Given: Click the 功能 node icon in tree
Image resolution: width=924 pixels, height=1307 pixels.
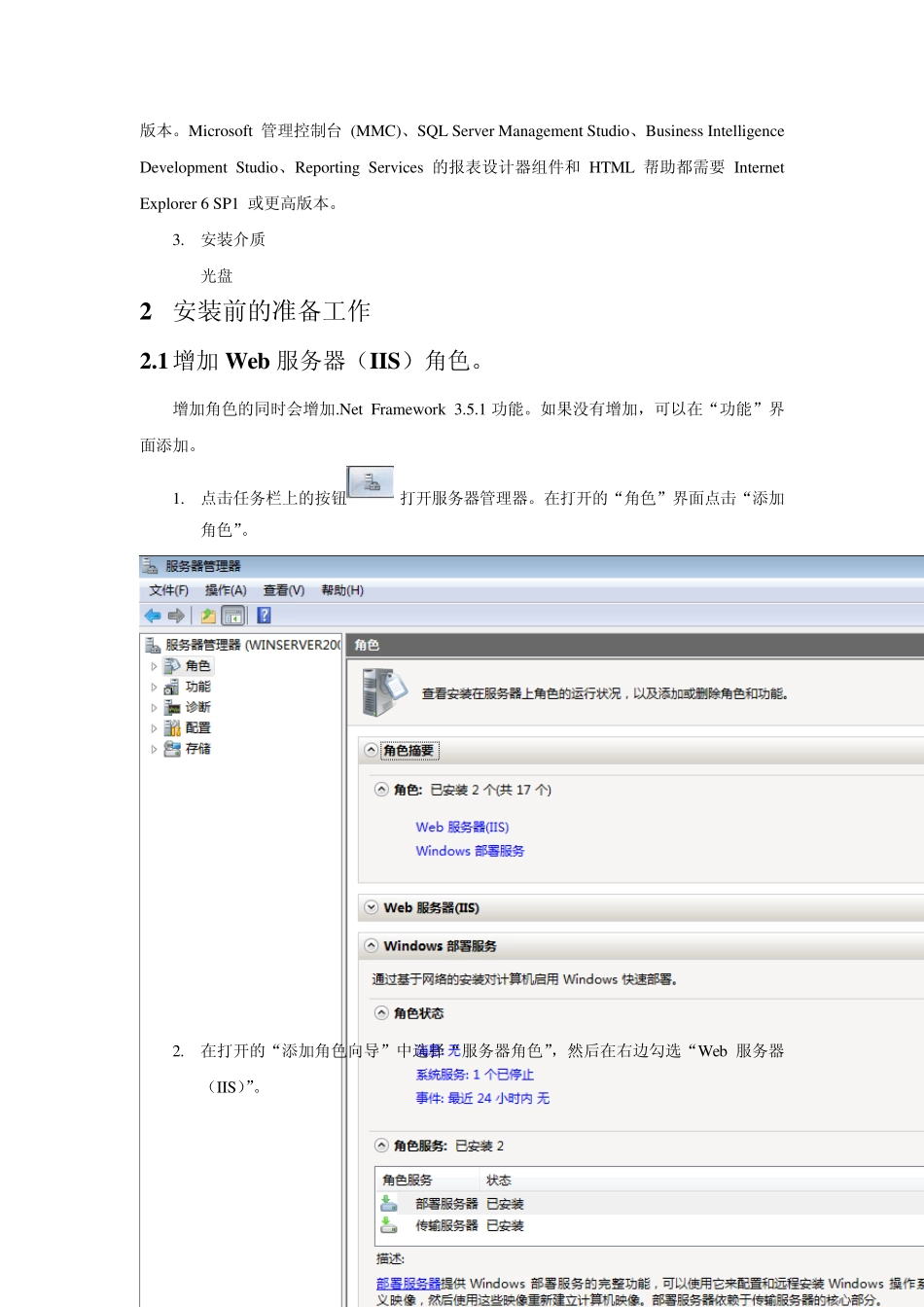Looking at the screenshot, I should (x=172, y=687).
